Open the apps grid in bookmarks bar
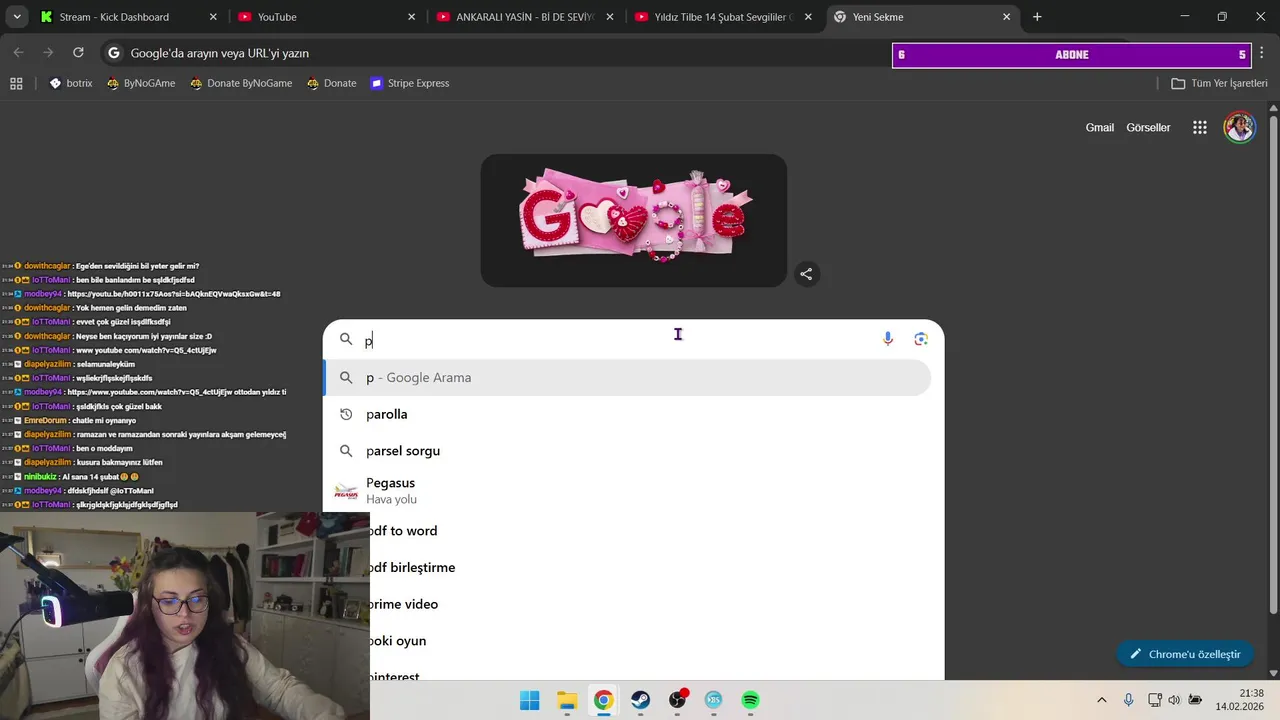This screenshot has height=720, width=1280. tap(16, 83)
